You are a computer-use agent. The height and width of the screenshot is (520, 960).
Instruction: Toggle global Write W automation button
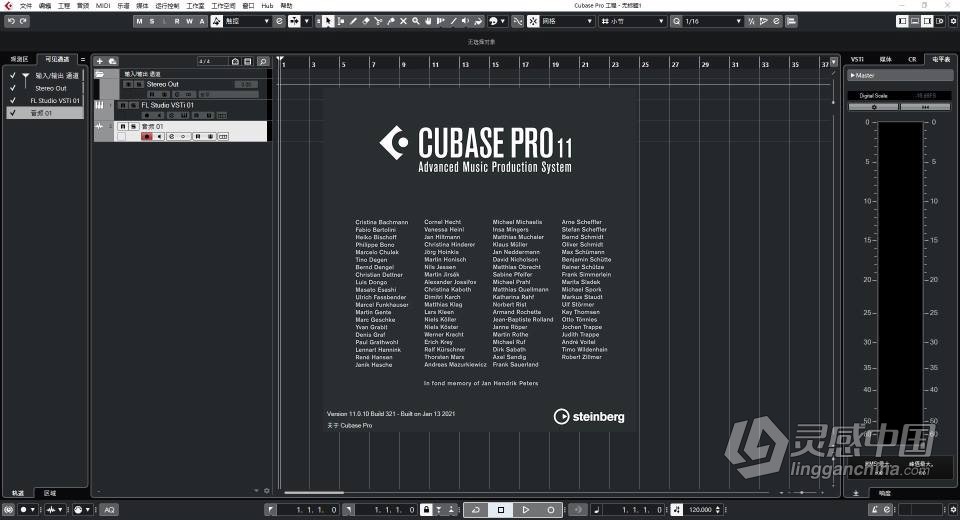coord(189,21)
